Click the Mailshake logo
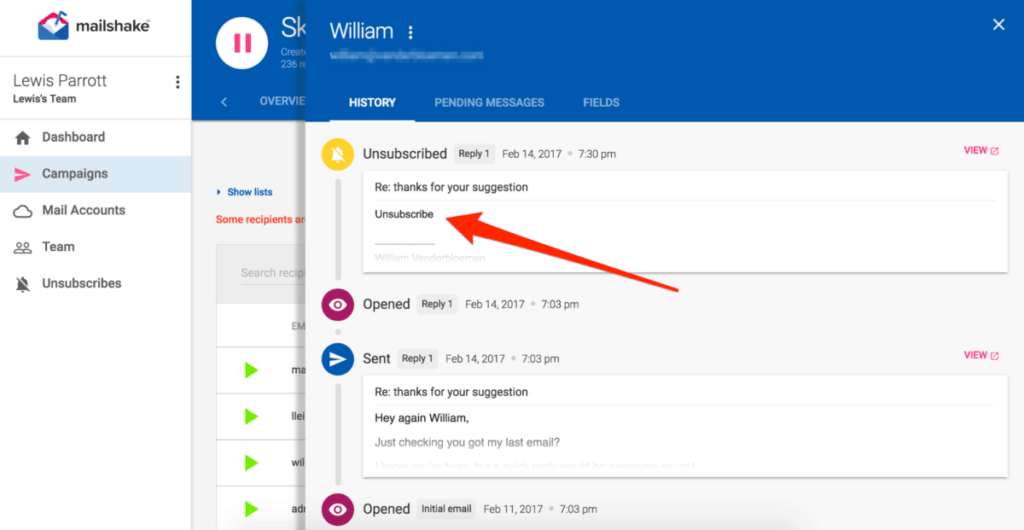Image resolution: width=1024 pixels, height=530 pixels. coord(95,26)
